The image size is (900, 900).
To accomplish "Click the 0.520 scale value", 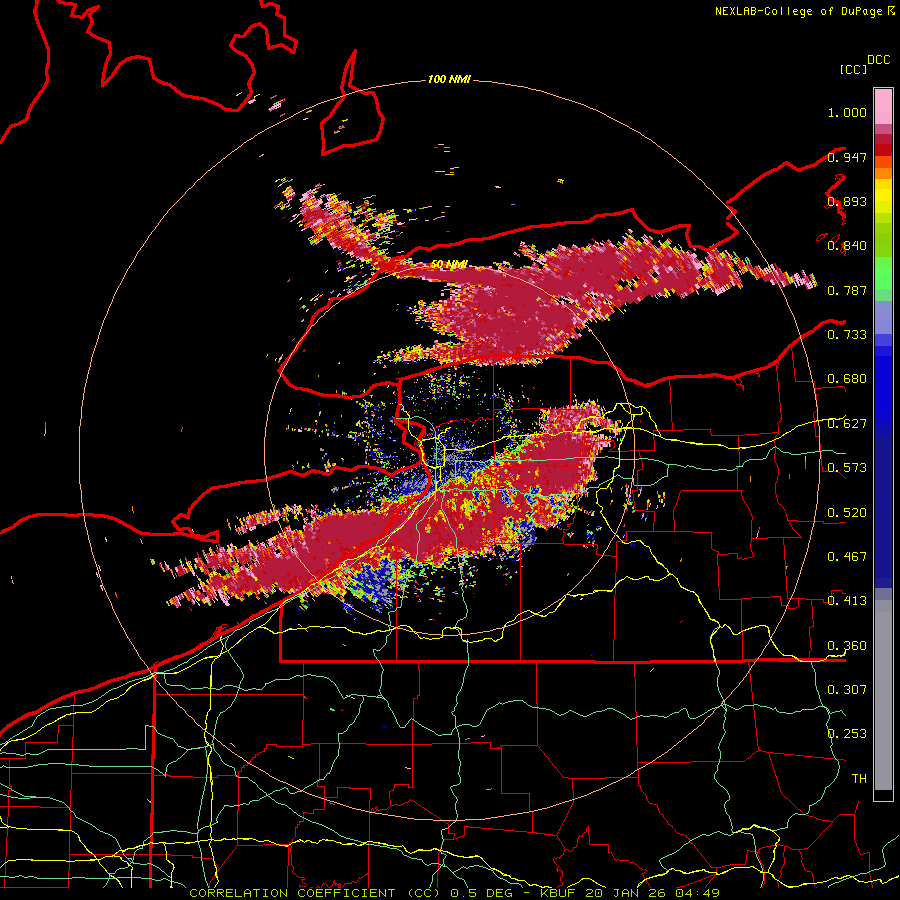I will pyautogui.click(x=847, y=513).
